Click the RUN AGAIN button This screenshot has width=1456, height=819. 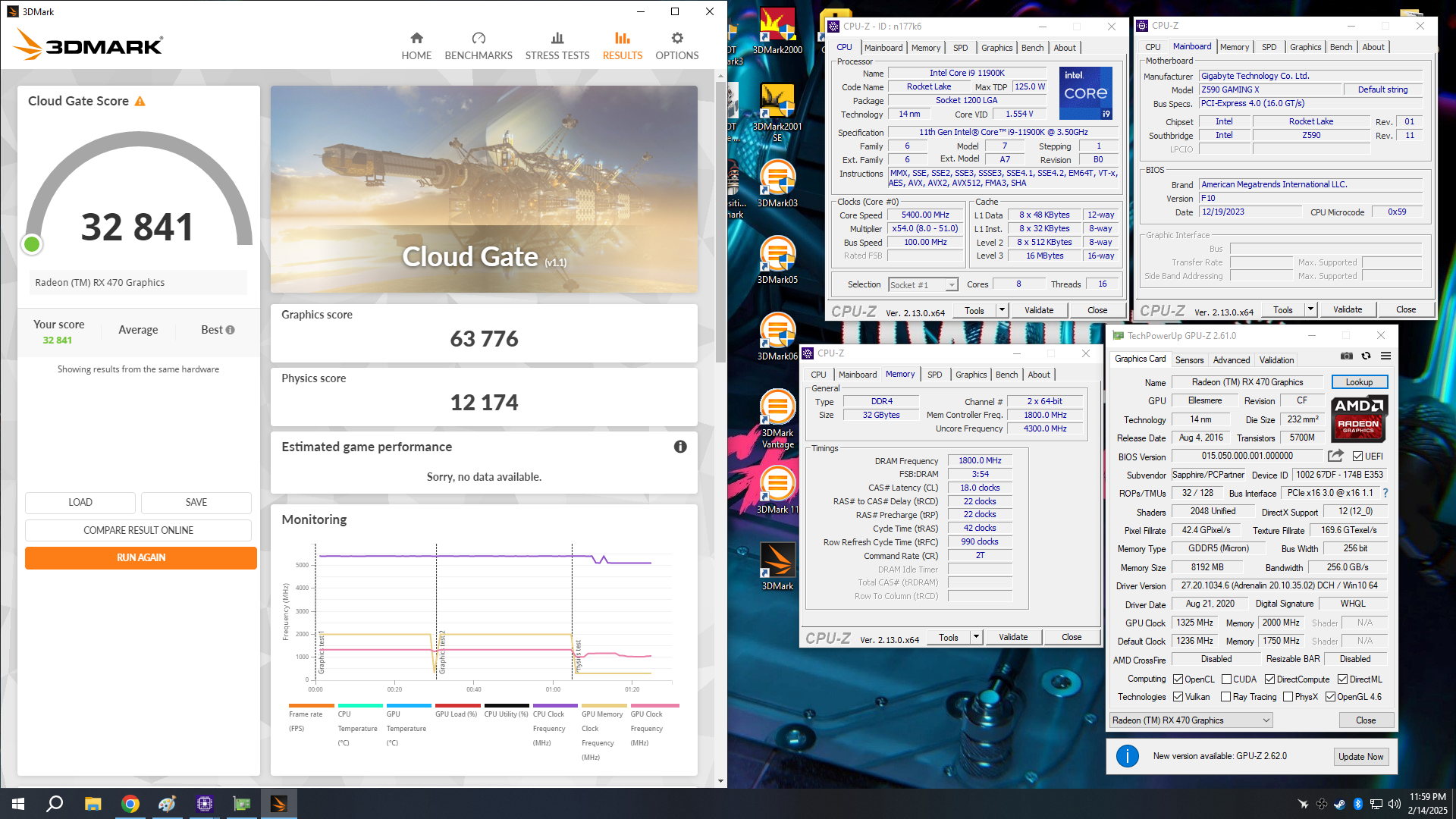coord(141,557)
